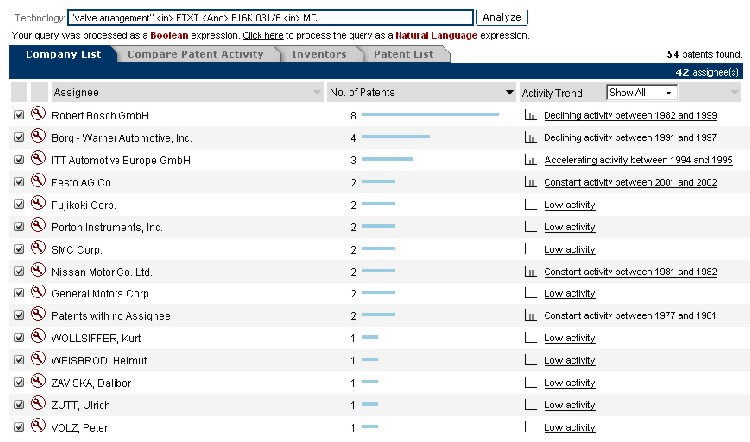
Task: Toggle checkbox for SMC Corp.
Action: coord(19,249)
